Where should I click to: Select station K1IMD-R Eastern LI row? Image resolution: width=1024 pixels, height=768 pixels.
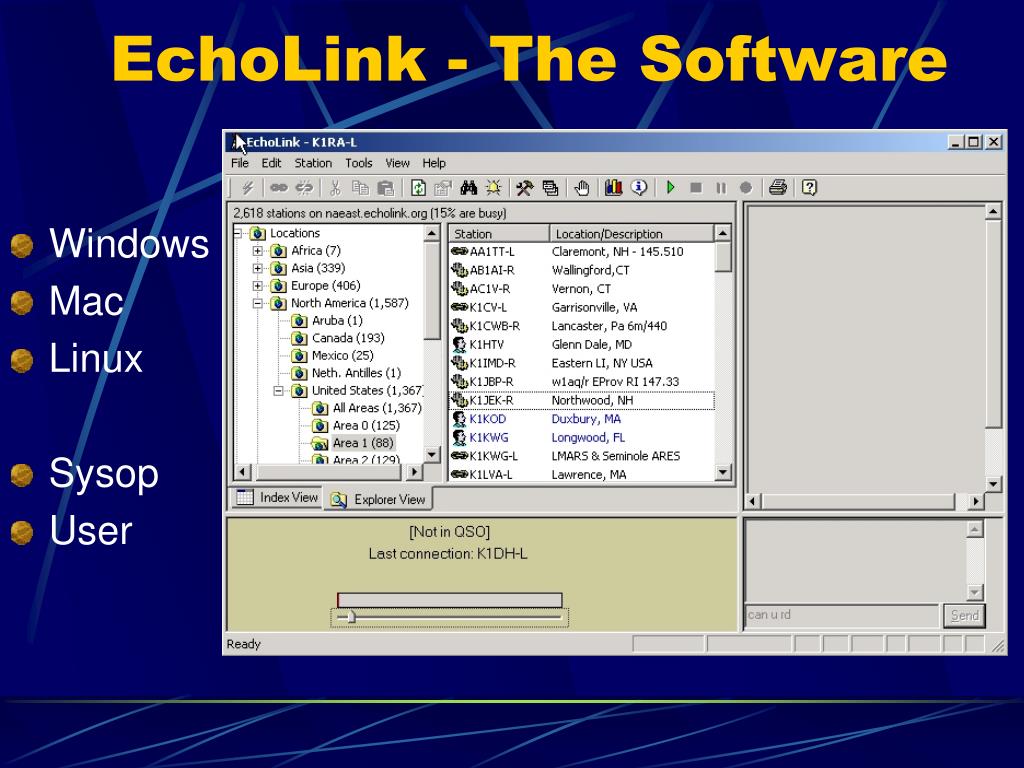click(581, 363)
